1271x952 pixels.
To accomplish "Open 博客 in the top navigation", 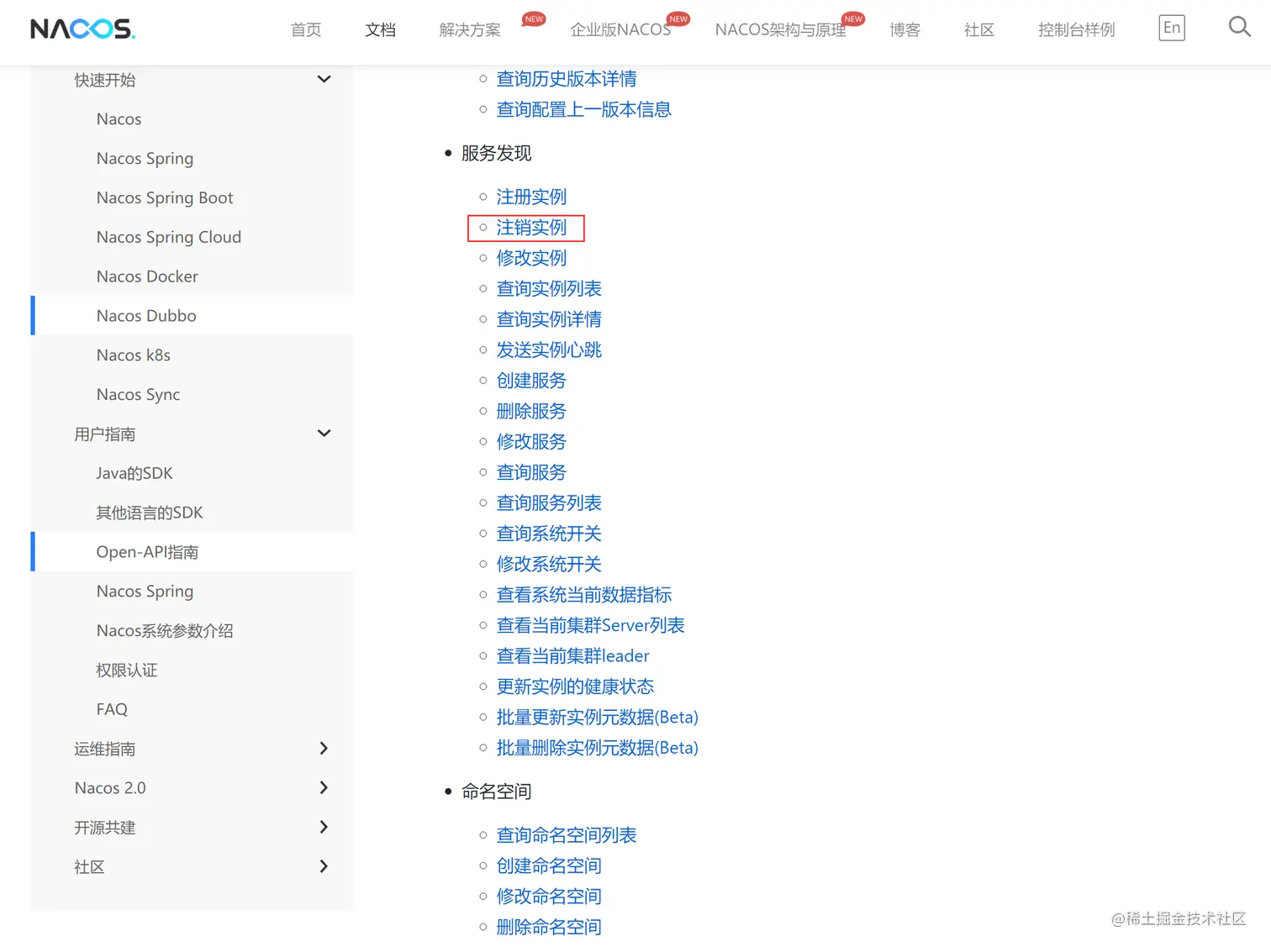I will [x=904, y=29].
